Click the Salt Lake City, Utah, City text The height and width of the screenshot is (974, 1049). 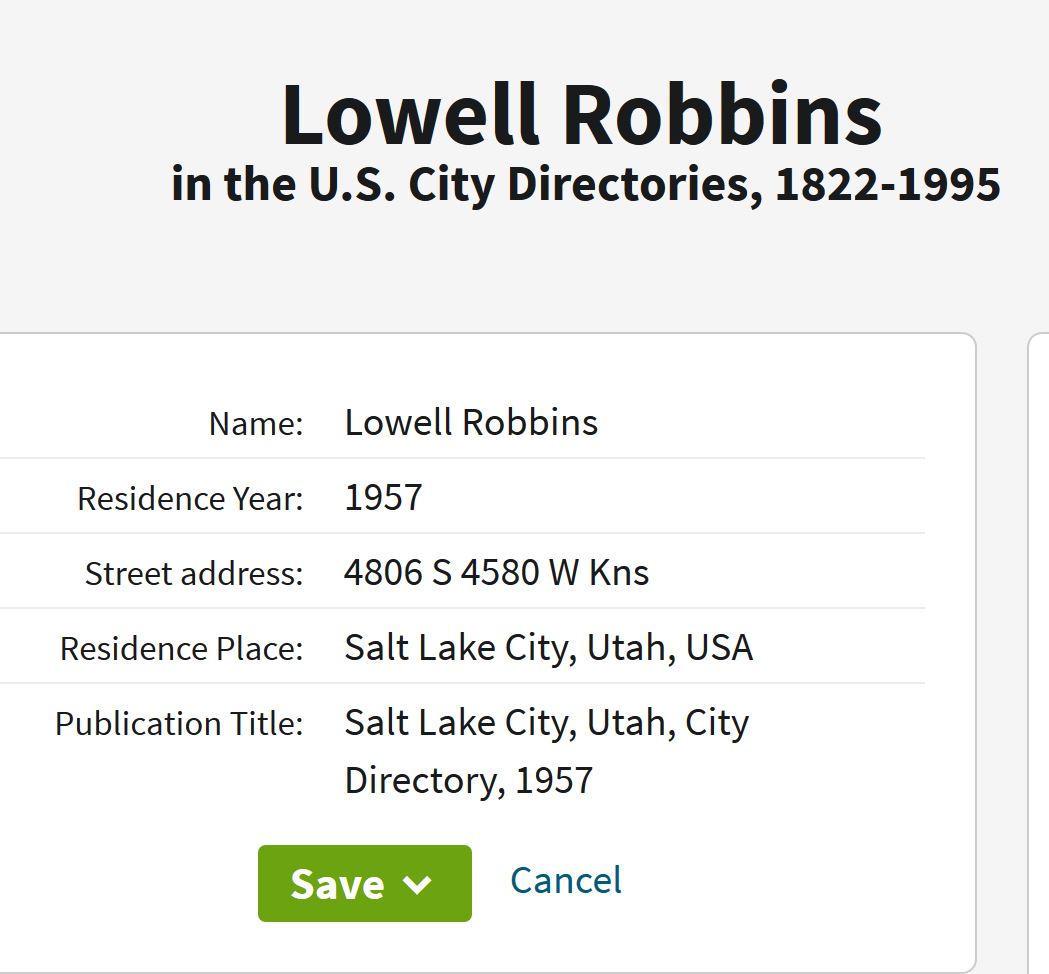click(x=546, y=722)
